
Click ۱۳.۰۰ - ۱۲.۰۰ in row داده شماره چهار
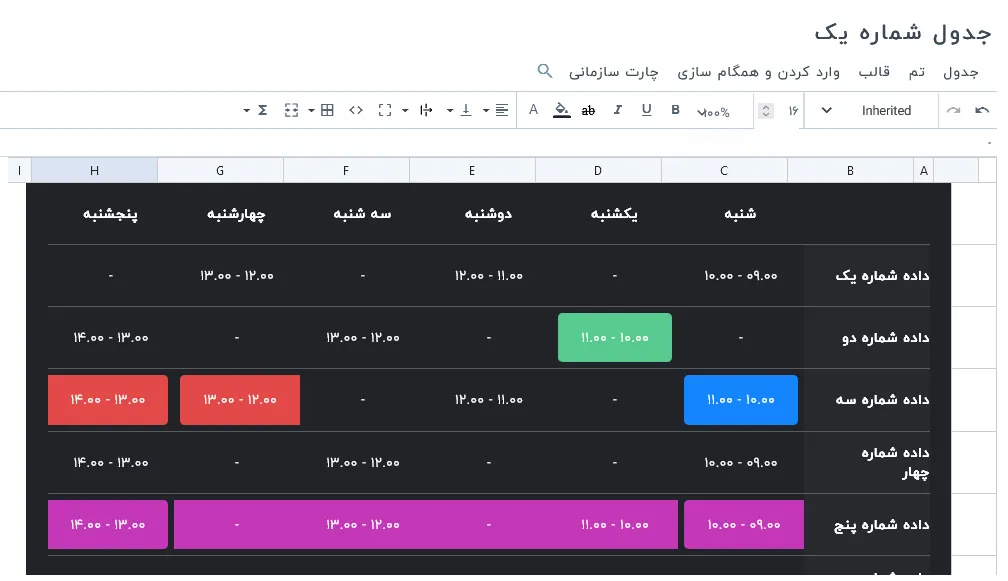(363, 463)
